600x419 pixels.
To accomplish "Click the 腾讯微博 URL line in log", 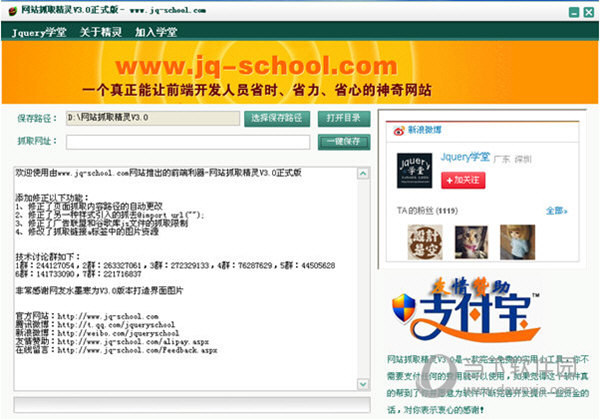I will tap(95, 325).
